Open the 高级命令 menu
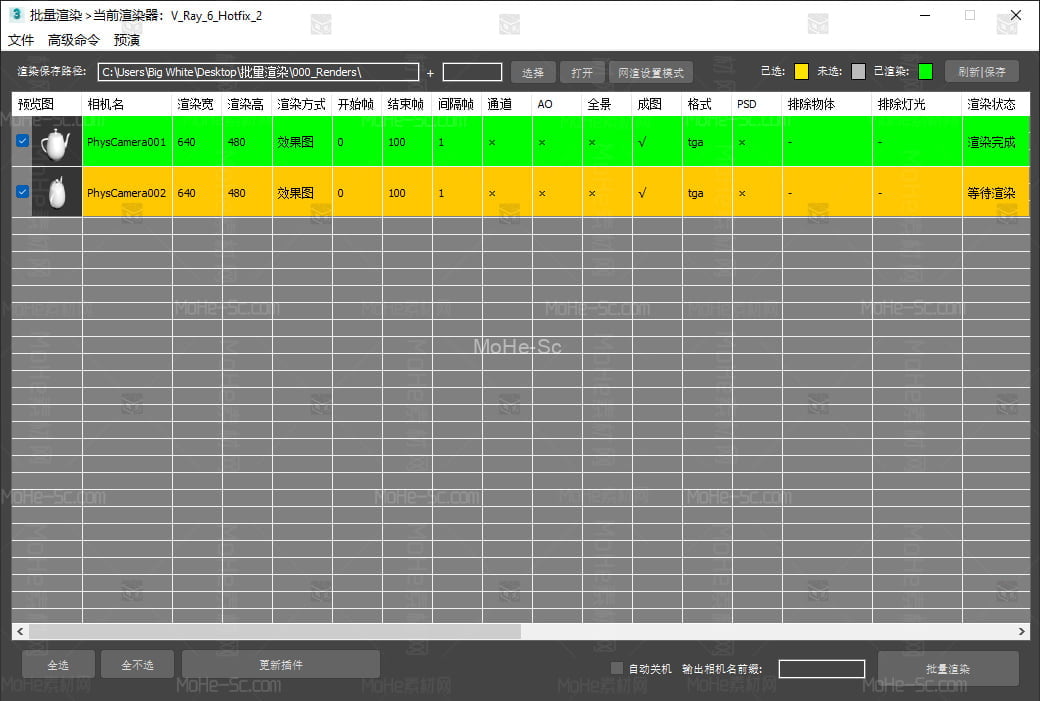The image size is (1040, 701). click(x=74, y=40)
